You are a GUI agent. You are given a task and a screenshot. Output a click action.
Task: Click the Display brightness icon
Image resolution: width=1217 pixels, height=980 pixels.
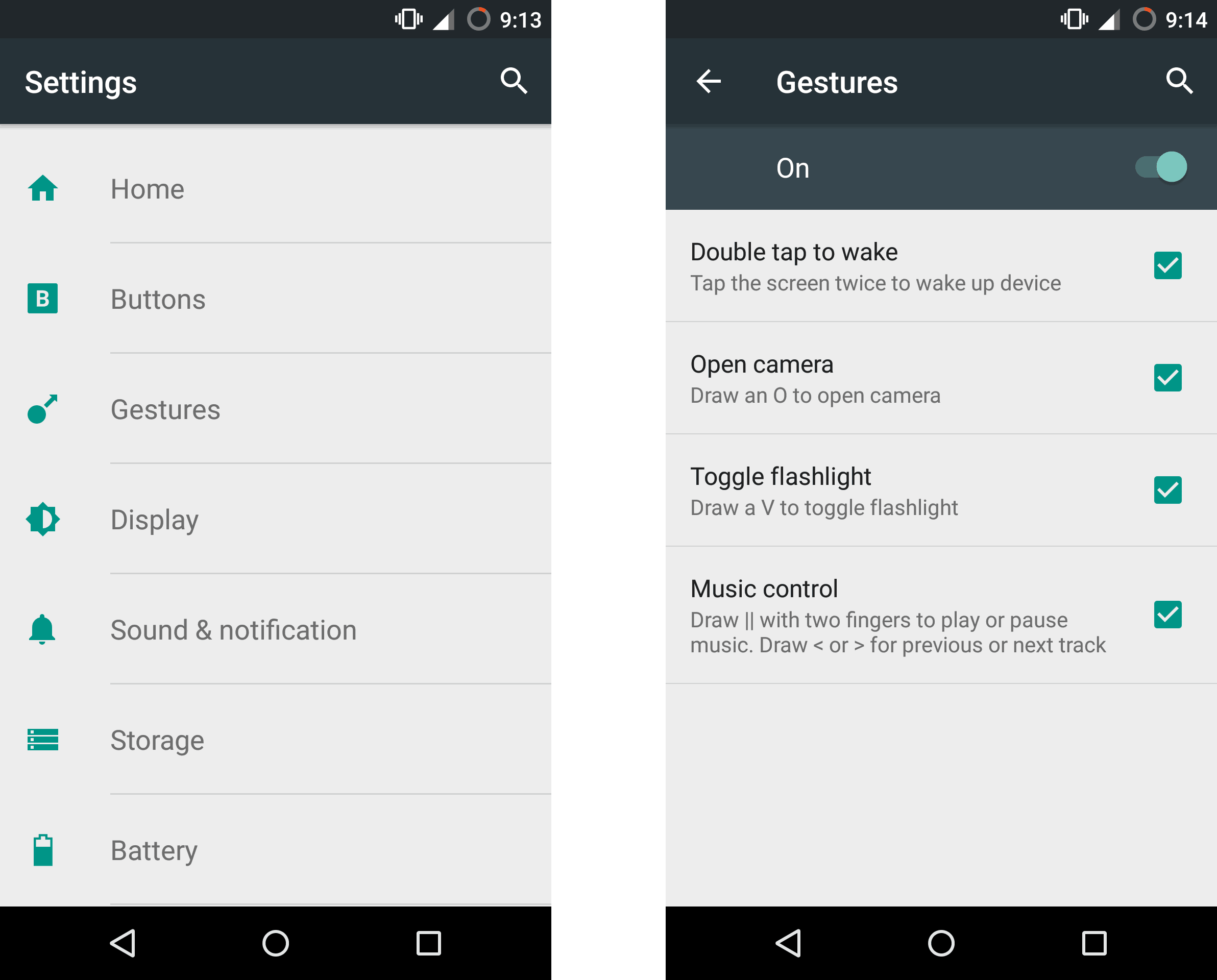point(44,518)
